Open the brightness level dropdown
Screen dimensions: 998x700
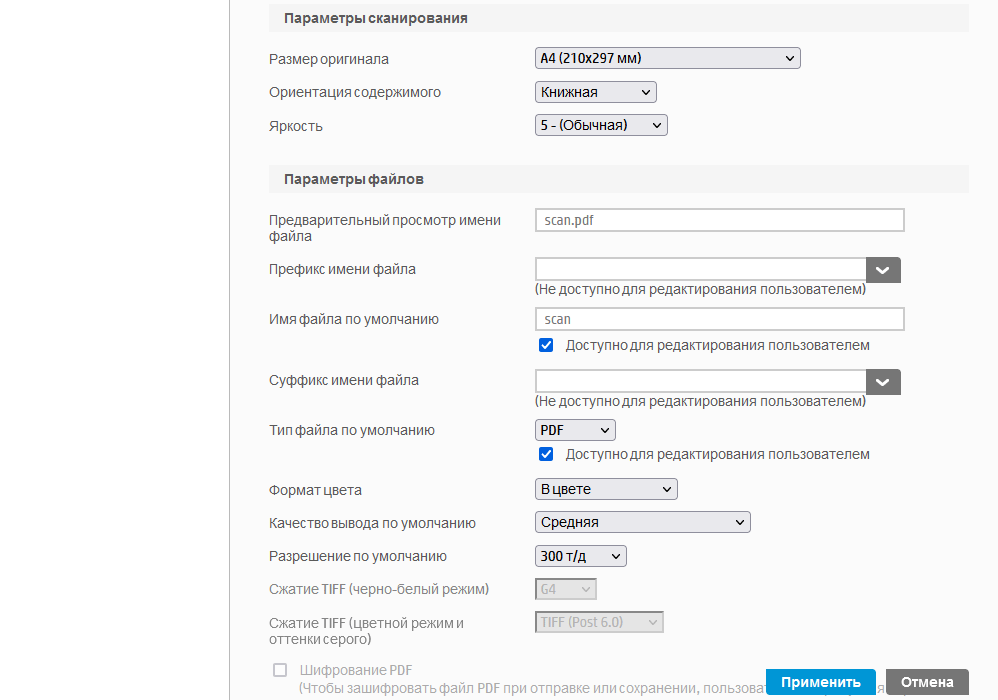601,125
